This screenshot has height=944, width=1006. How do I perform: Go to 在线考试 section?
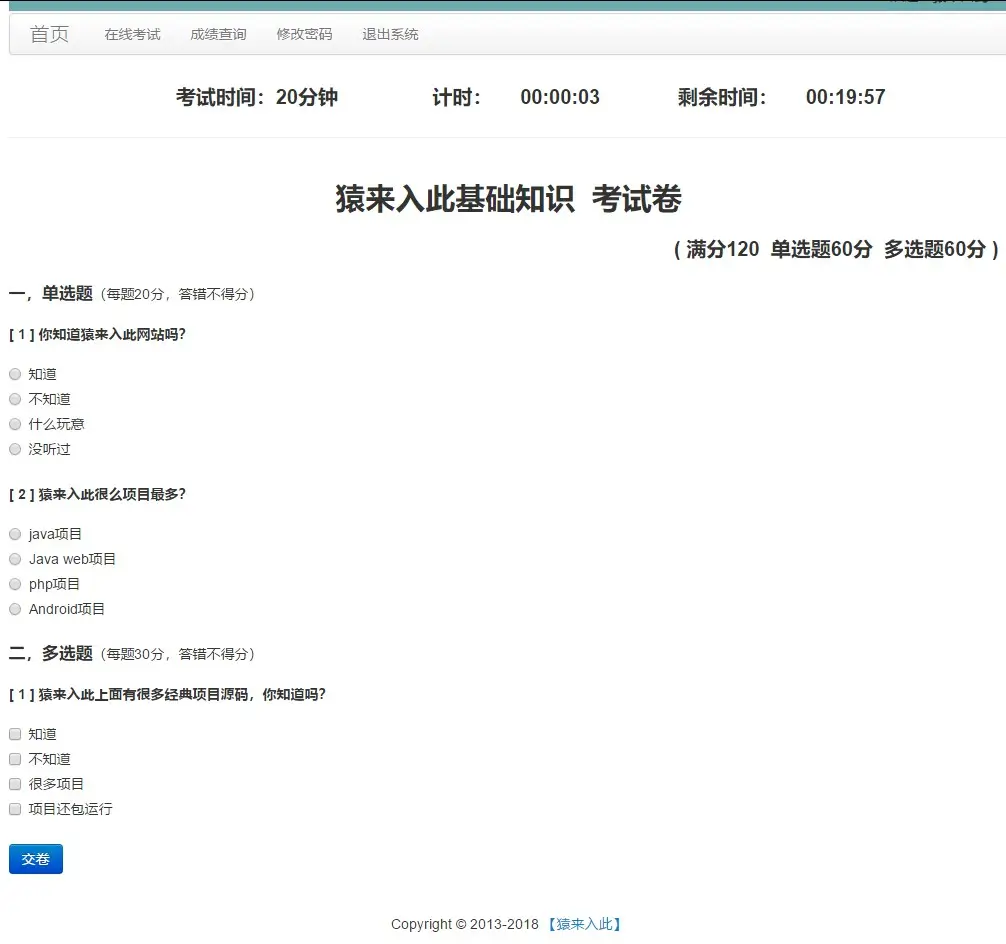(x=131, y=33)
